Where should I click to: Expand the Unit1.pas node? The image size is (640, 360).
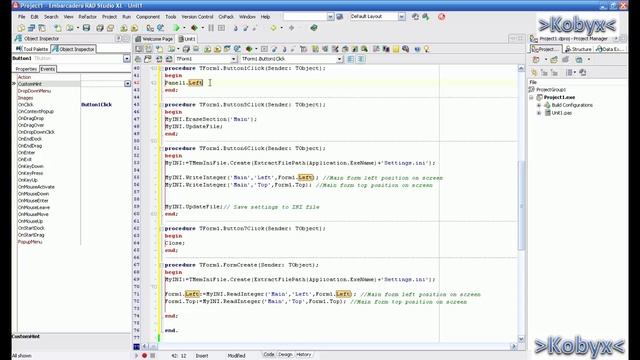(539, 113)
